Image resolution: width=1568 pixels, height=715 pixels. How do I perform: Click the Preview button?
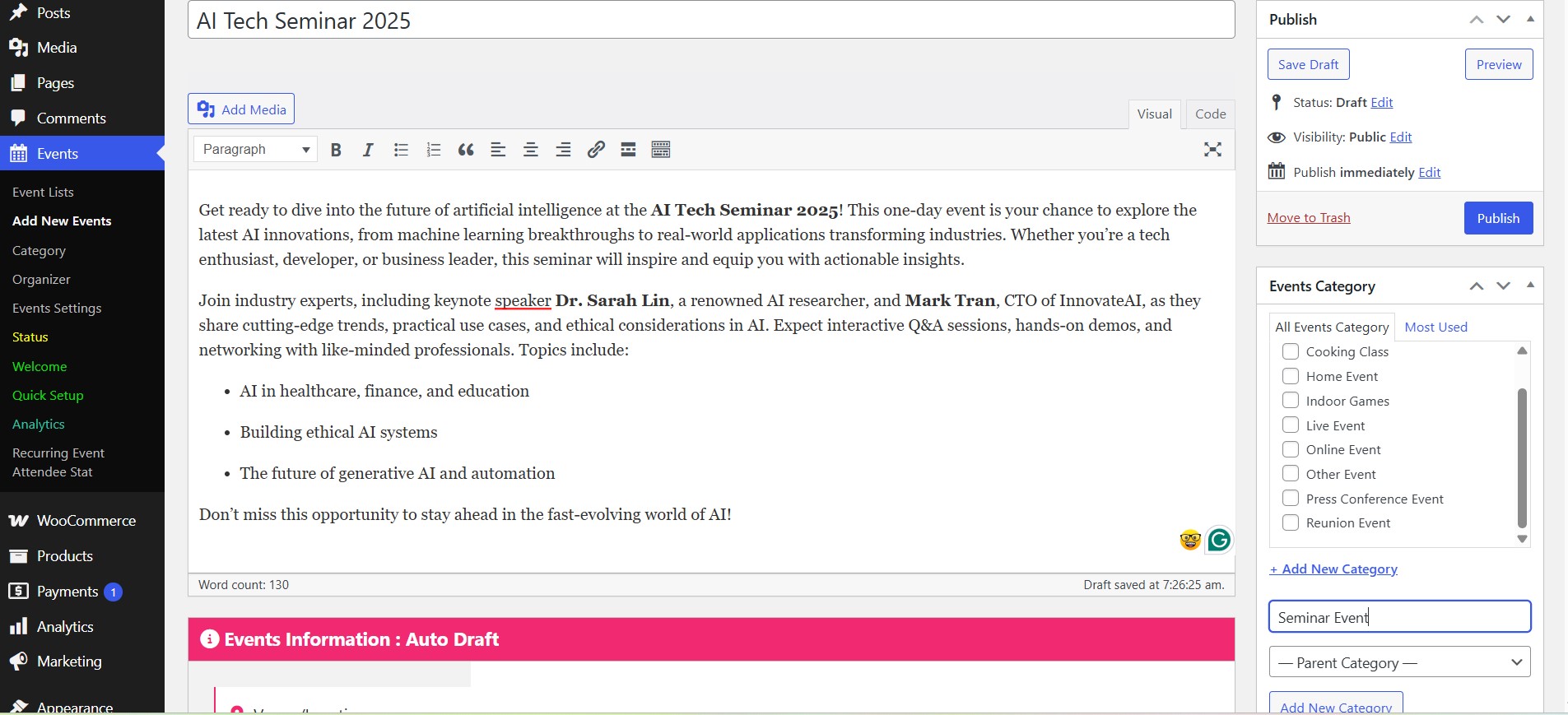tap(1499, 64)
